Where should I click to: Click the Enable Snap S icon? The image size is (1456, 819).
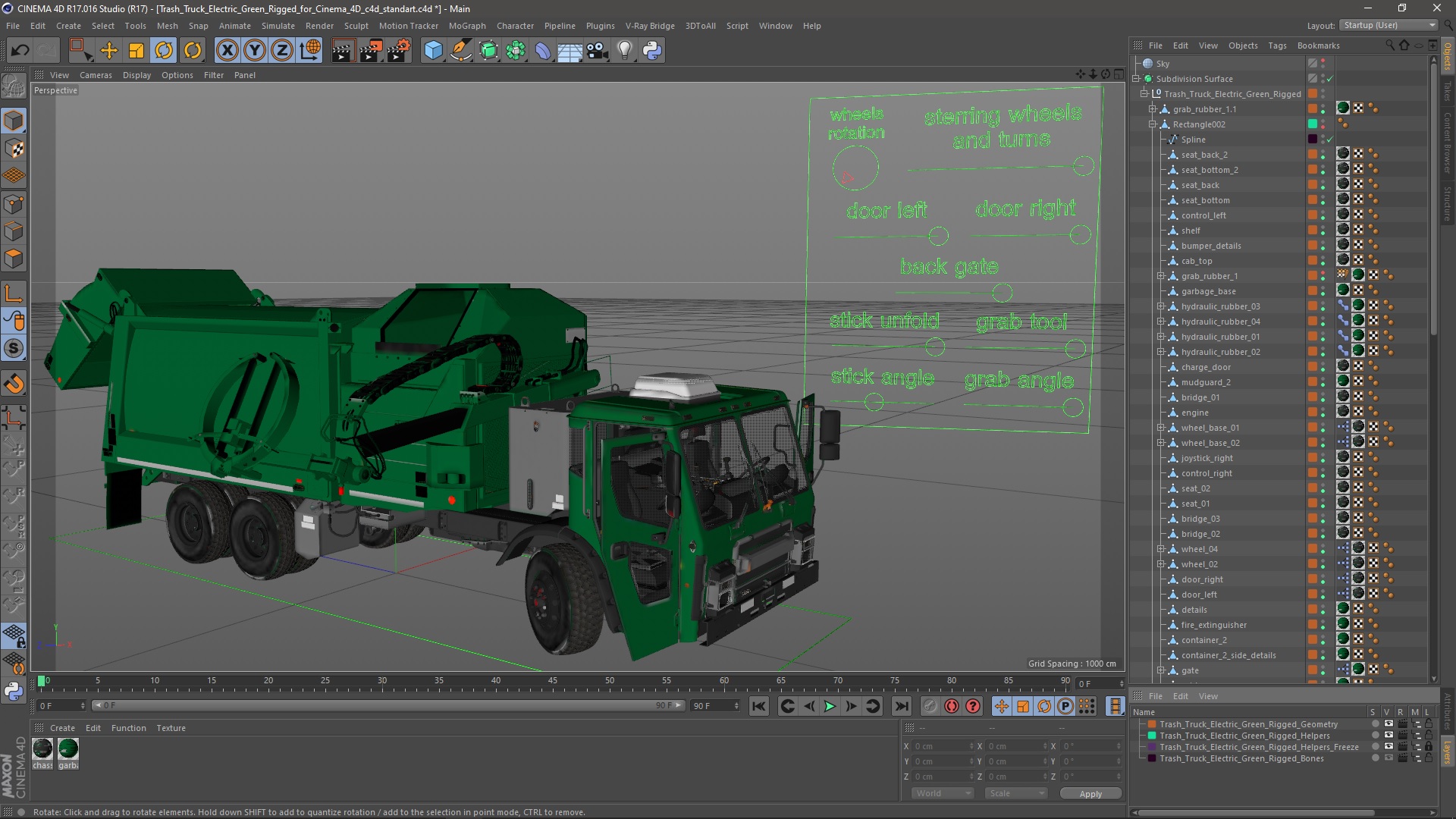point(14,349)
